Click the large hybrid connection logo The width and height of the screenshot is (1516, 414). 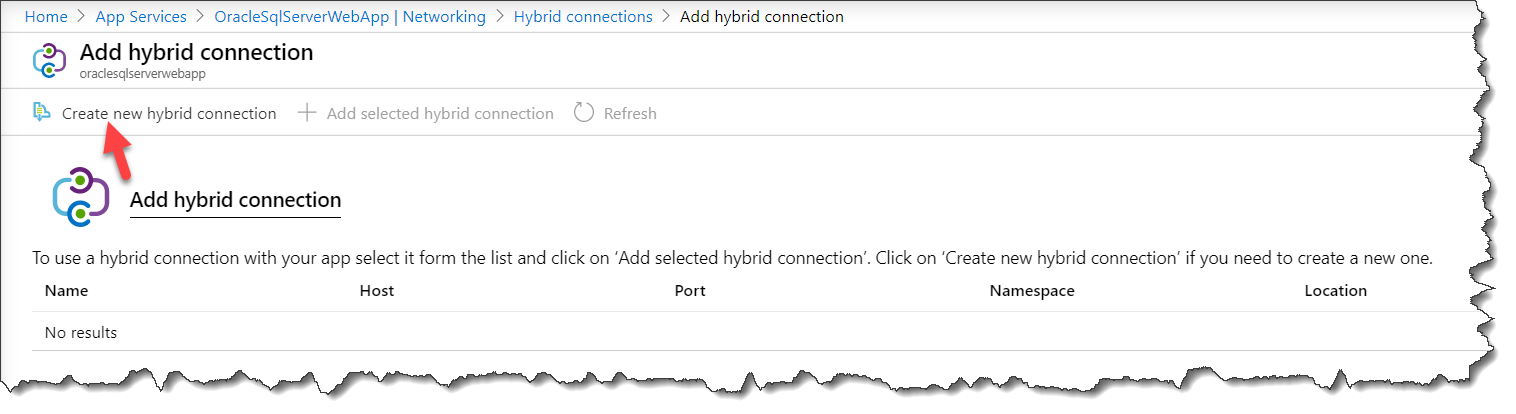point(80,196)
